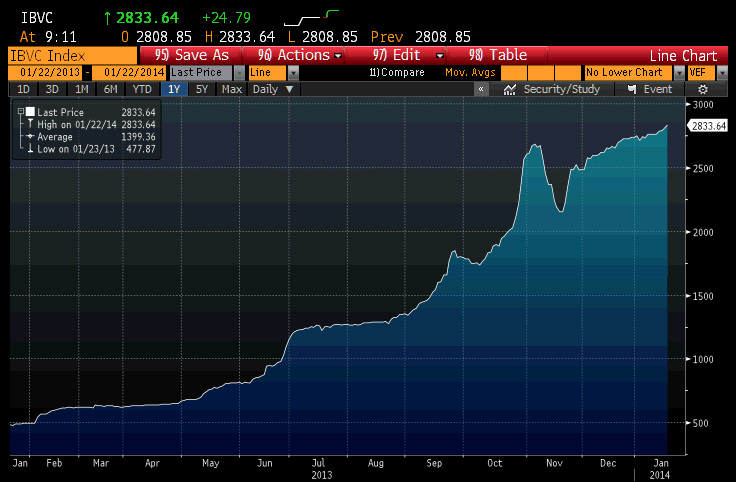Click the Low marker icon in legend
This screenshot has height=482, width=736.
(x=30, y=148)
